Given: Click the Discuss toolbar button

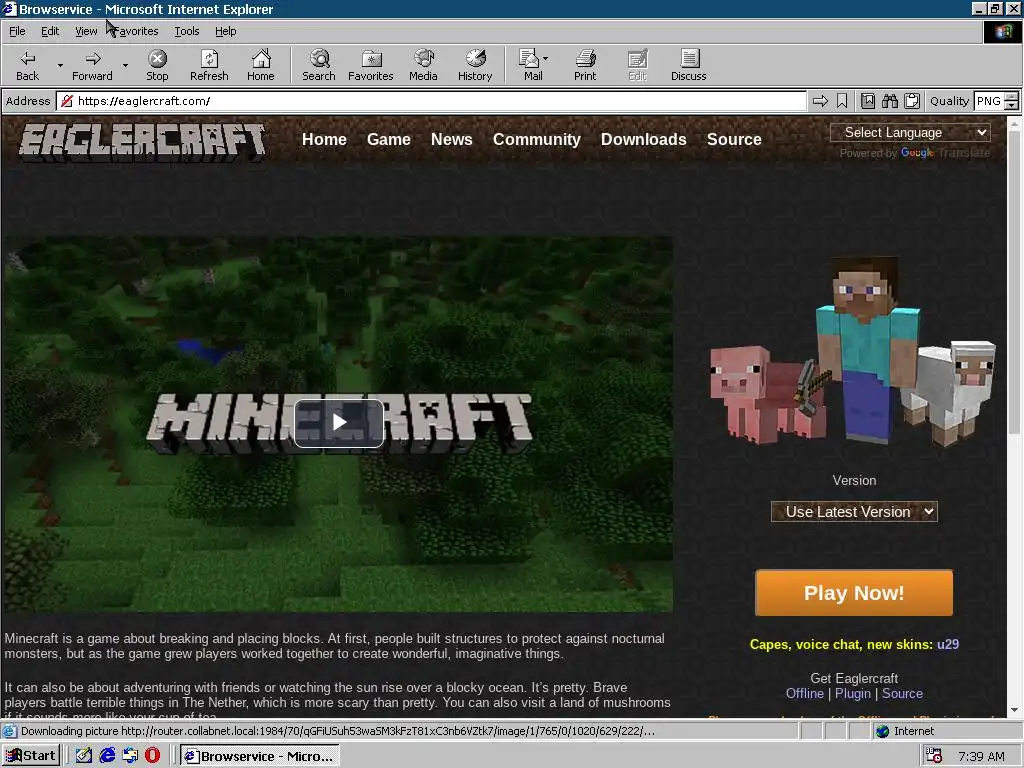Looking at the screenshot, I should [688, 65].
